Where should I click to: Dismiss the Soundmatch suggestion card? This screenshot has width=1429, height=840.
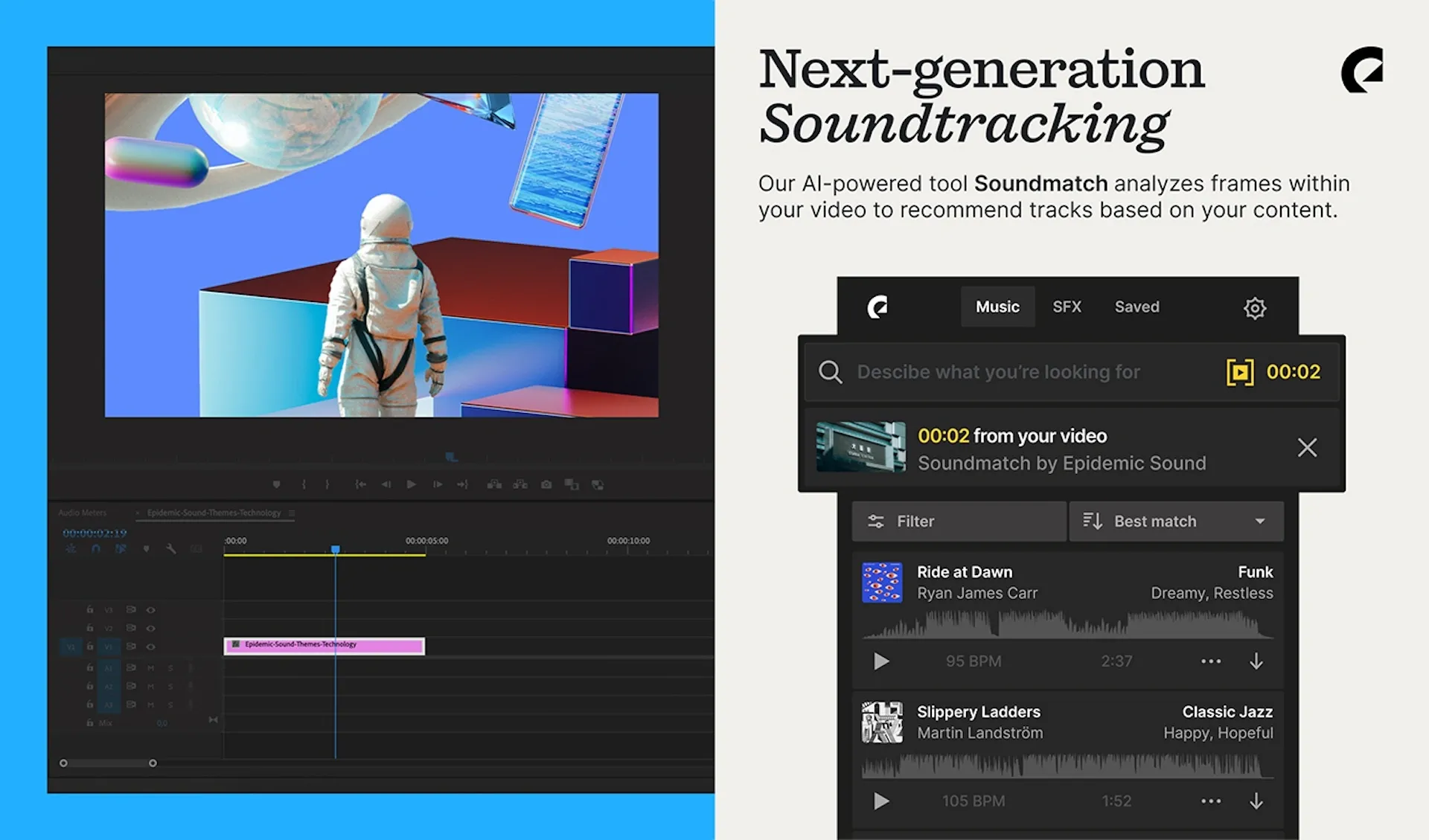click(x=1308, y=447)
